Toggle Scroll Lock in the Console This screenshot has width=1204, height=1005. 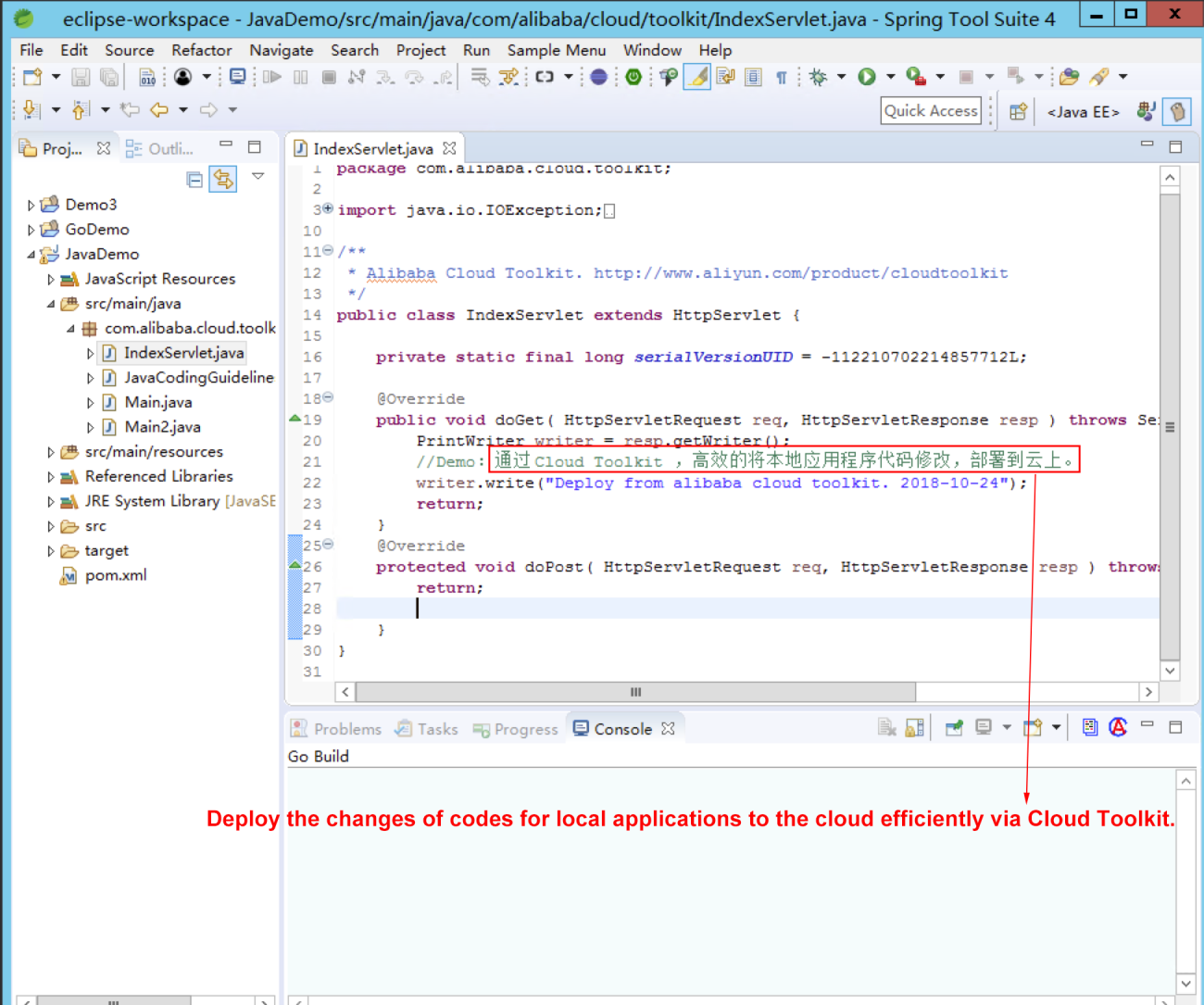click(x=915, y=729)
